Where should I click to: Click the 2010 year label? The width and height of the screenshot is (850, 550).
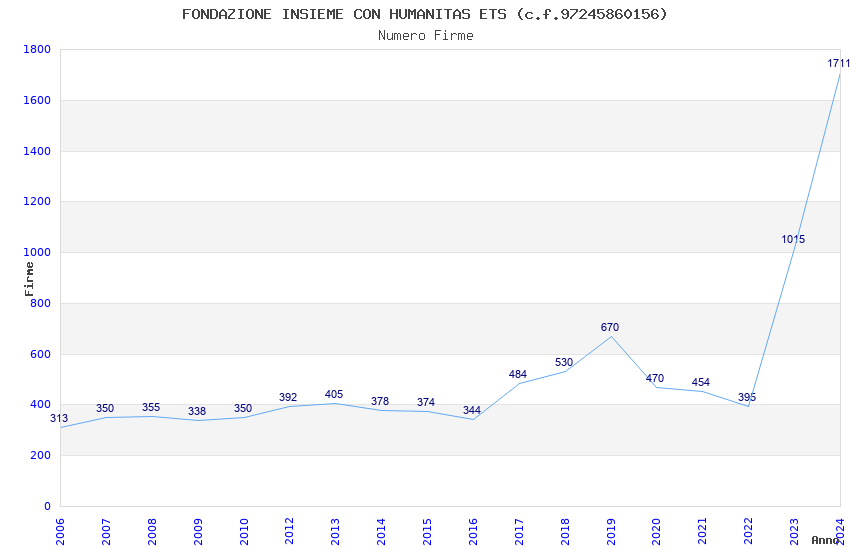coord(244,532)
